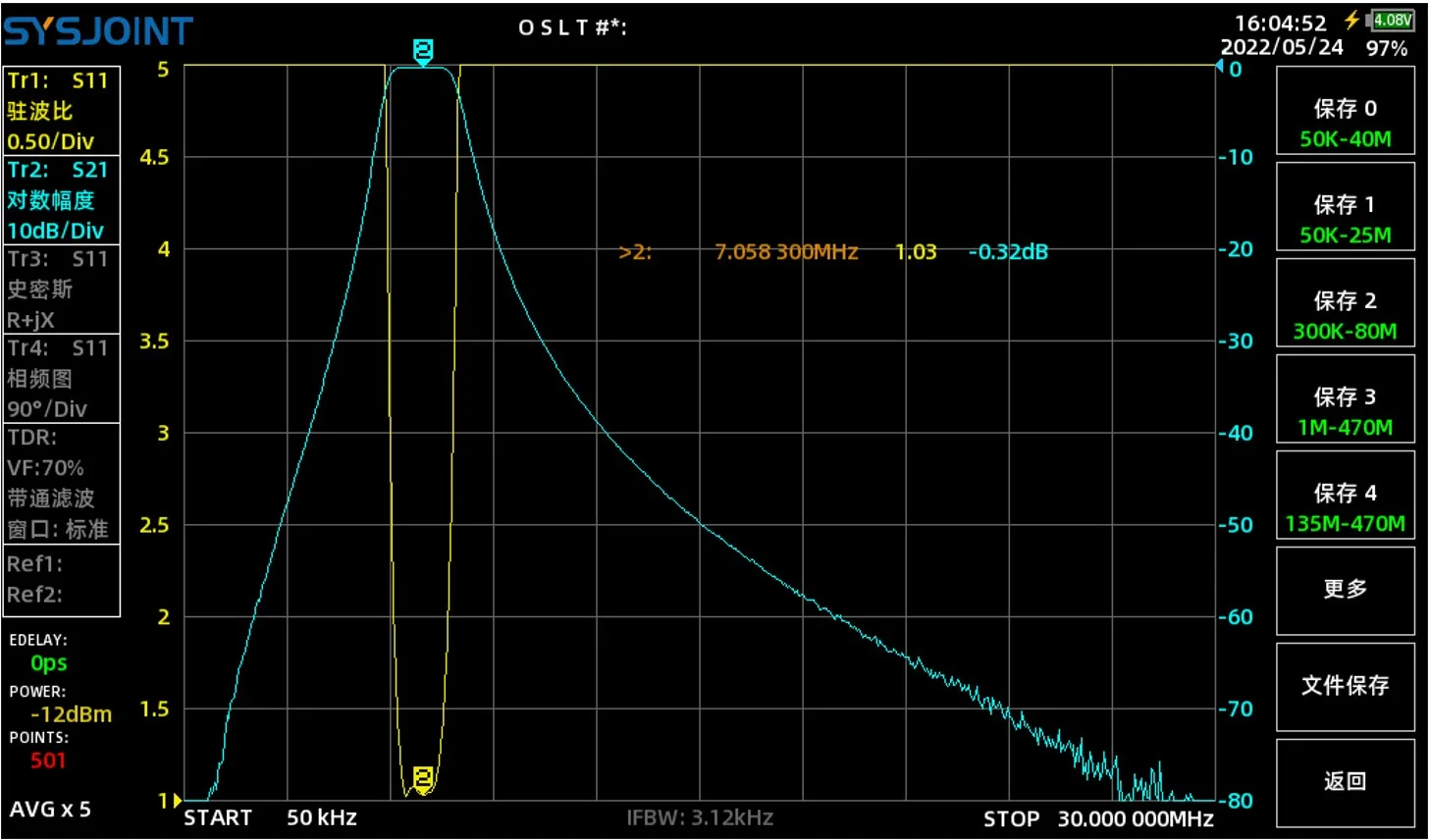Viewport: 1429px width, 840px height.
Task: Click the >2: active marker label
Action: pos(635,252)
